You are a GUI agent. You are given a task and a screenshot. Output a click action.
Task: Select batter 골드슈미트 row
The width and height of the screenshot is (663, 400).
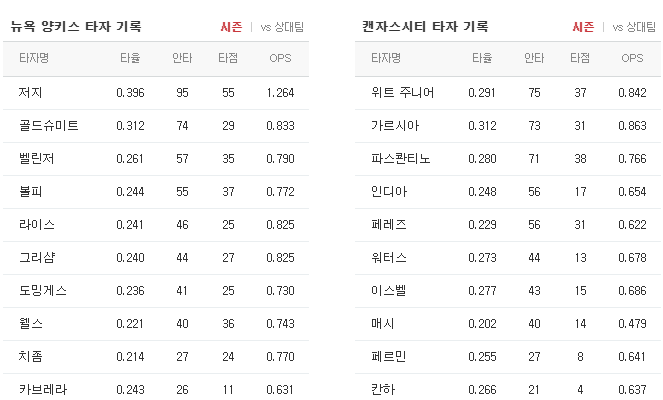click(156, 126)
